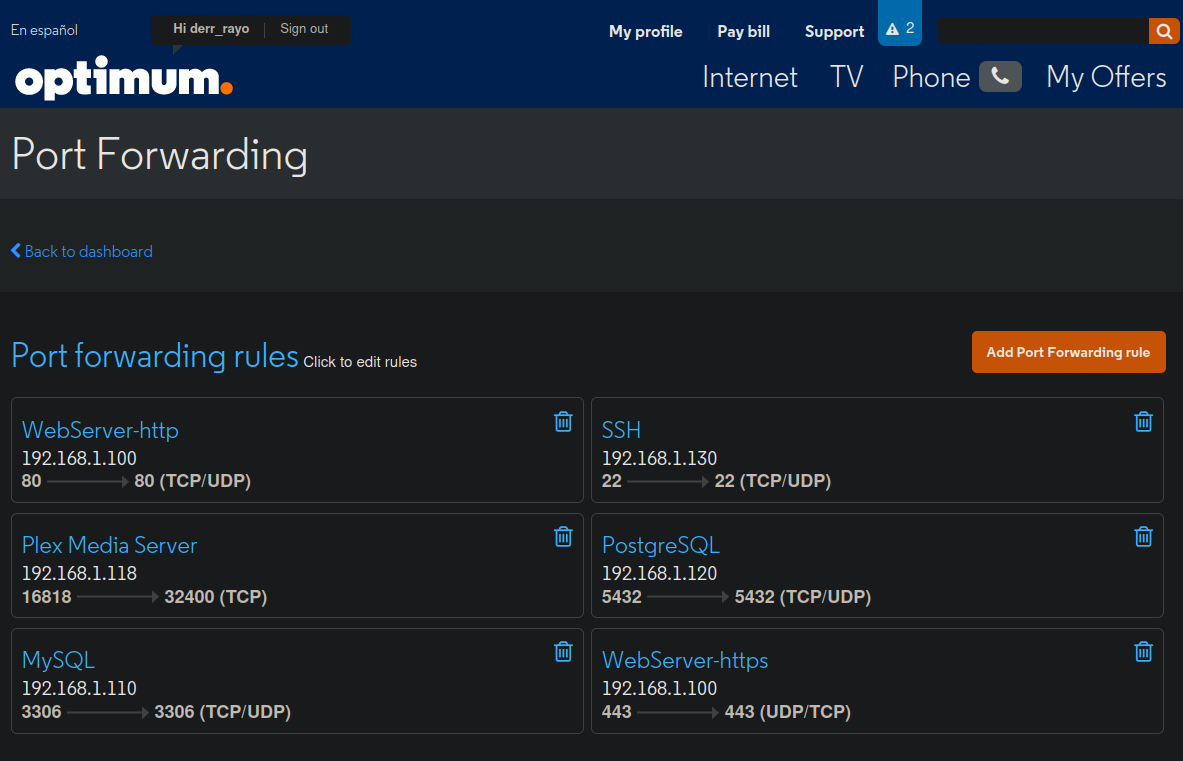Click the 80 (TCP/UDP) port text
Screen dimensions: 1183x761
pyautogui.click(x=192, y=480)
